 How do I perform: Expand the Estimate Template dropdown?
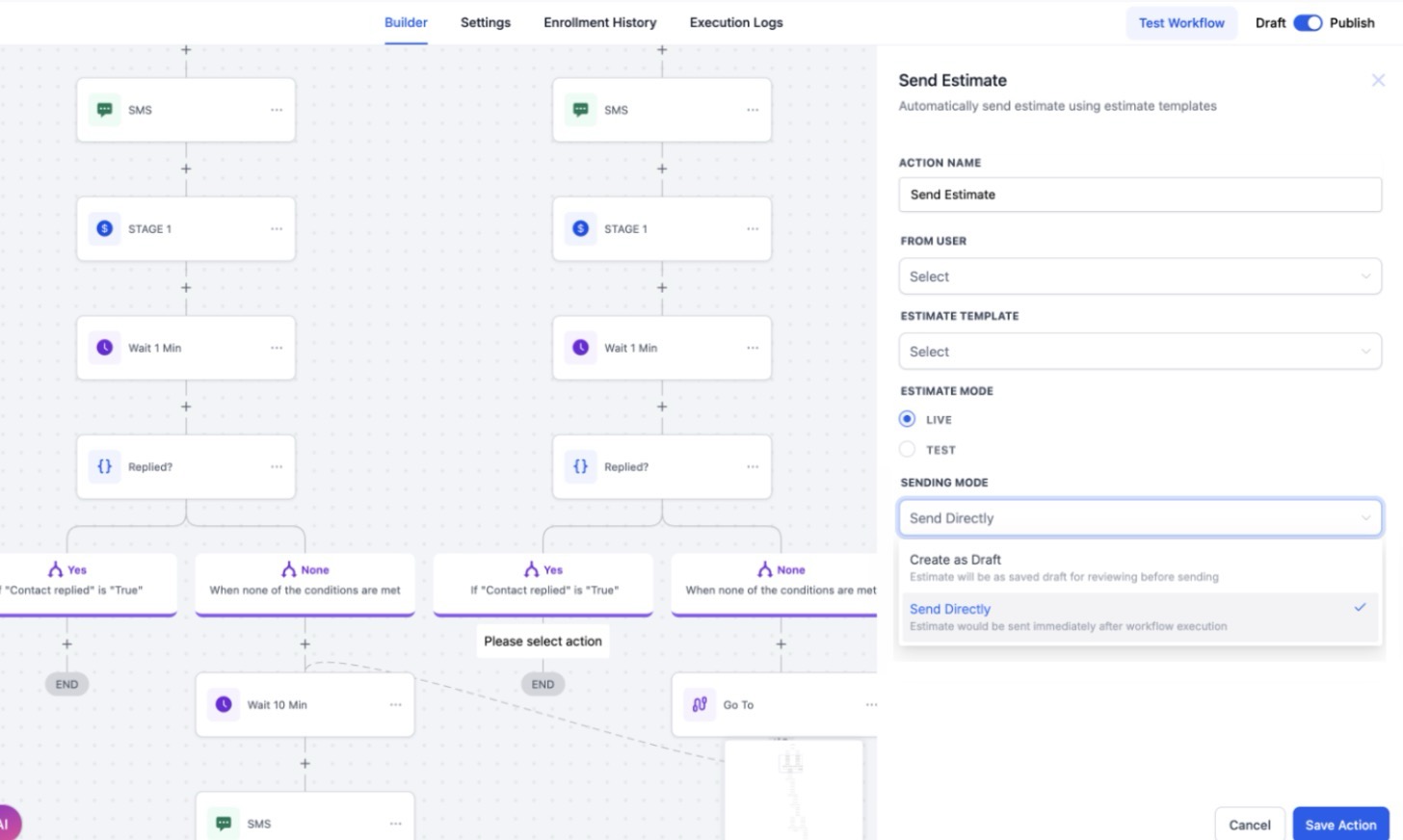(1139, 352)
